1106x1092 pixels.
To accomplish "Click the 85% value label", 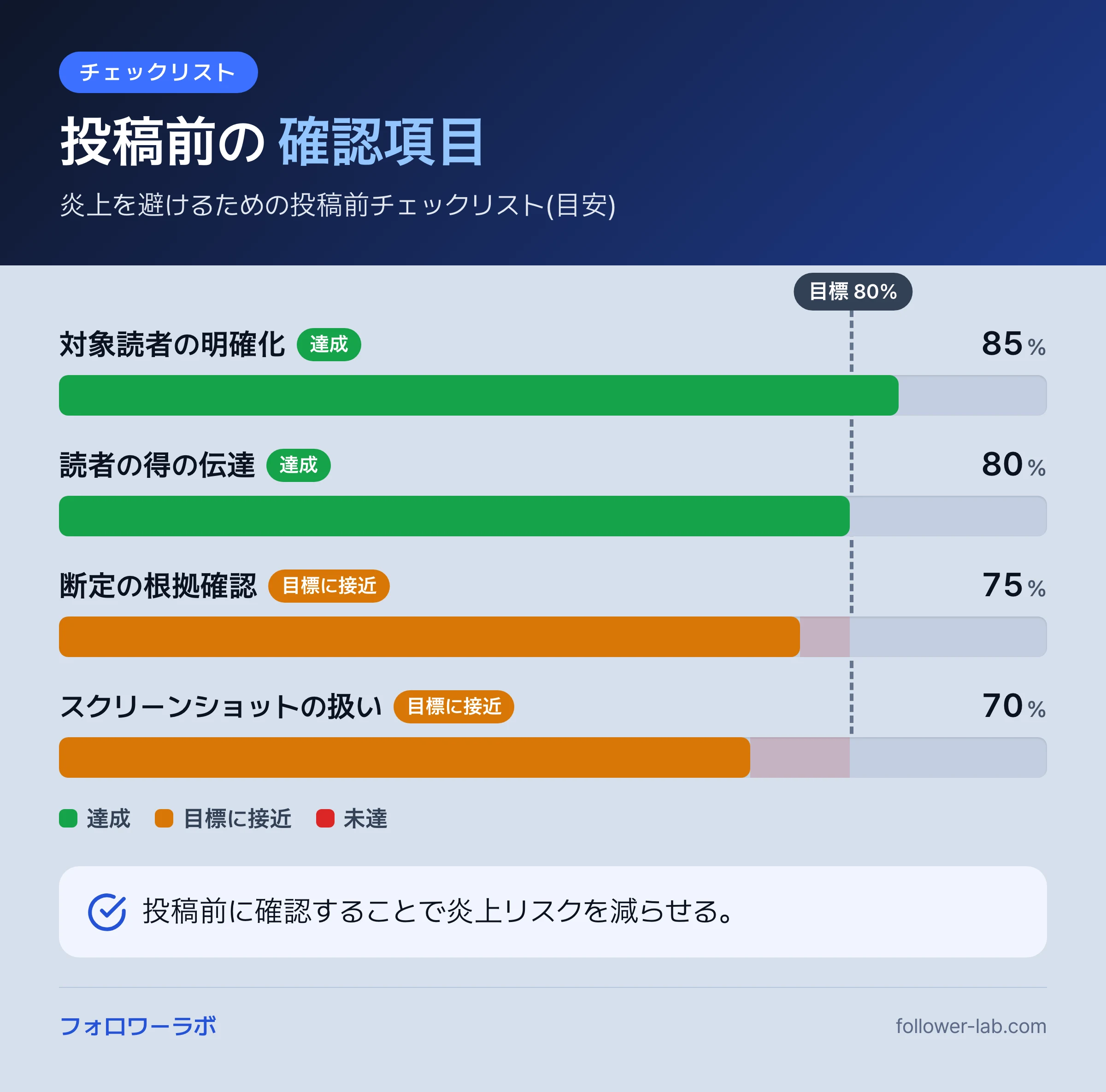I will 1014,345.
